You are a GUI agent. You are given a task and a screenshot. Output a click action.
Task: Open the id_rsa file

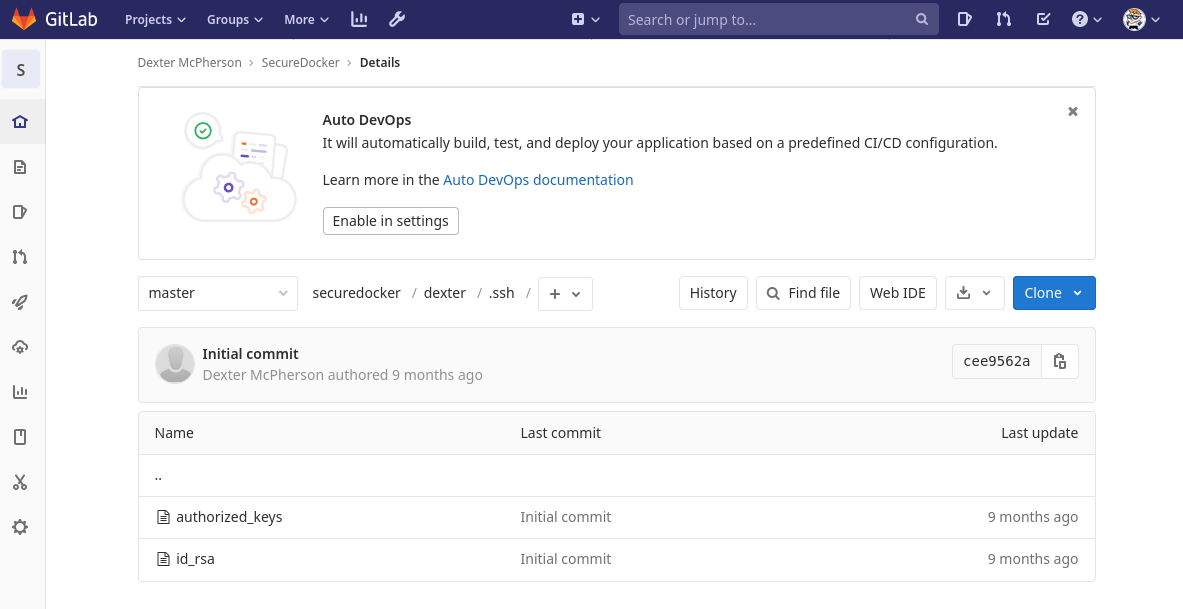click(195, 559)
